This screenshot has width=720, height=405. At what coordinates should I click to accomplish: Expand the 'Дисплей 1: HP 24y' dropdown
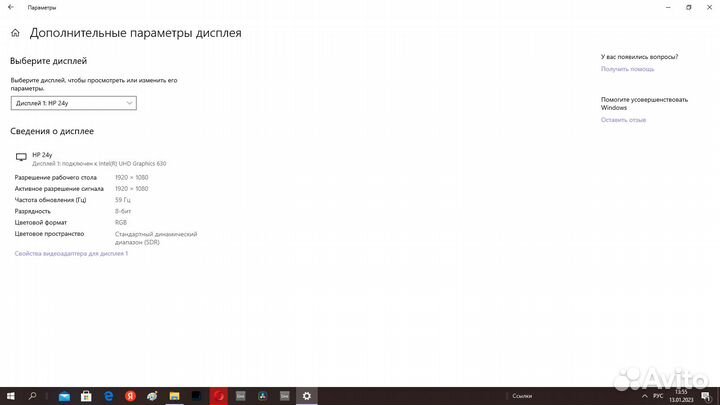(74, 103)
